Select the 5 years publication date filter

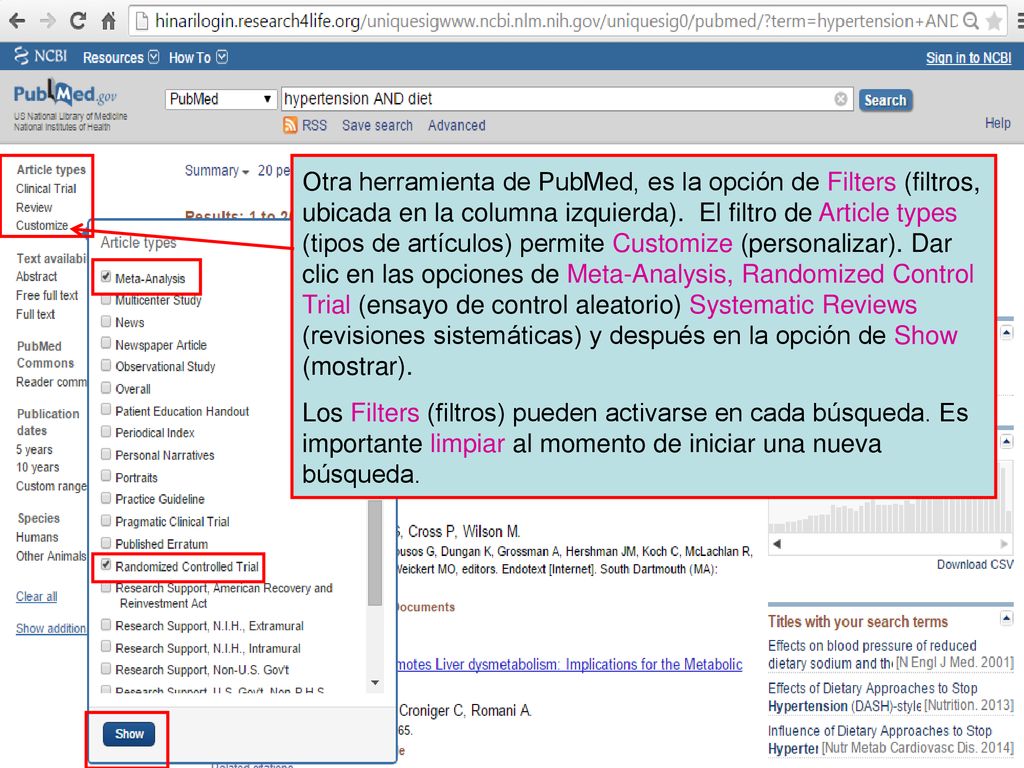tap(34, 450)
